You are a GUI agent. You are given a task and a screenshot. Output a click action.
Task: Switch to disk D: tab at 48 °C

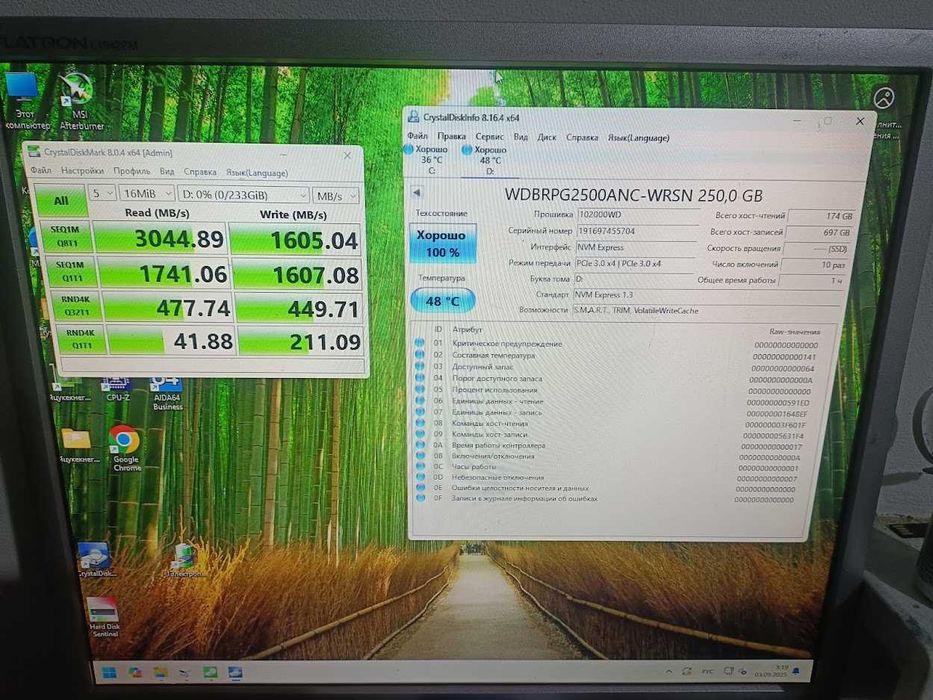coord(488,160)
